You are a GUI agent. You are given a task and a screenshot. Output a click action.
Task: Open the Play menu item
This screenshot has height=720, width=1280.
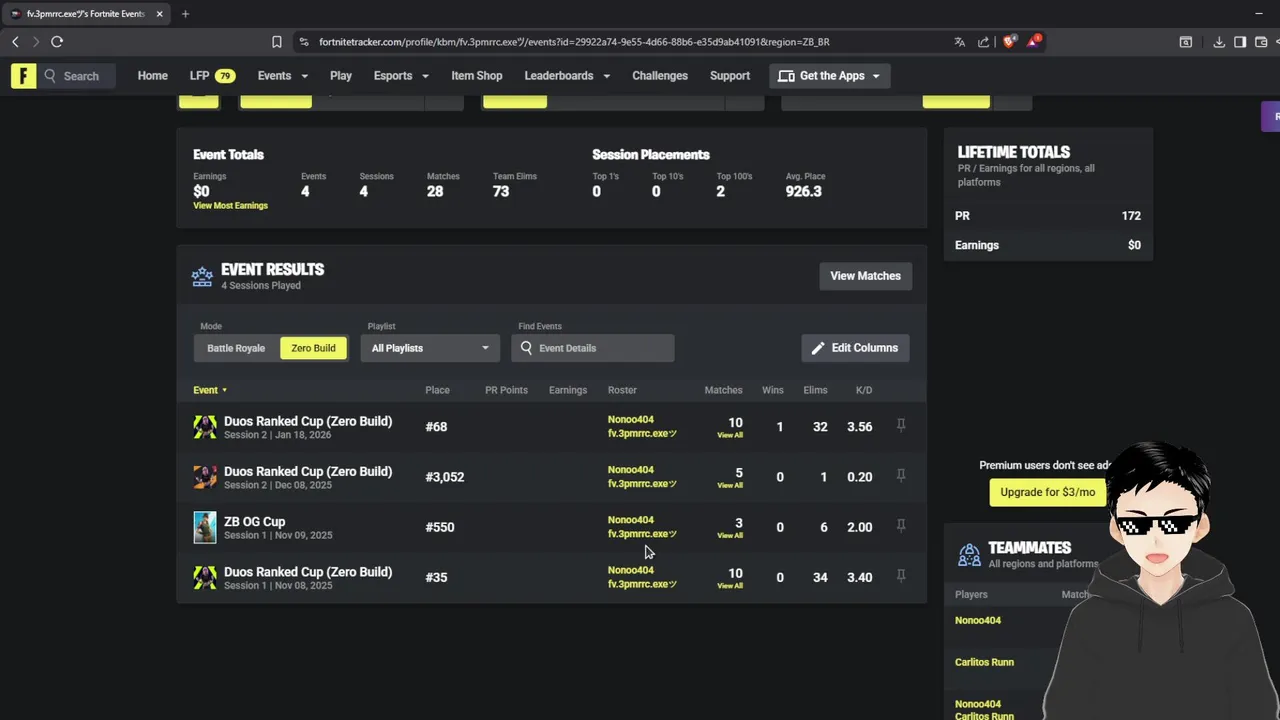pyautogui.click(x=341, y=76)
